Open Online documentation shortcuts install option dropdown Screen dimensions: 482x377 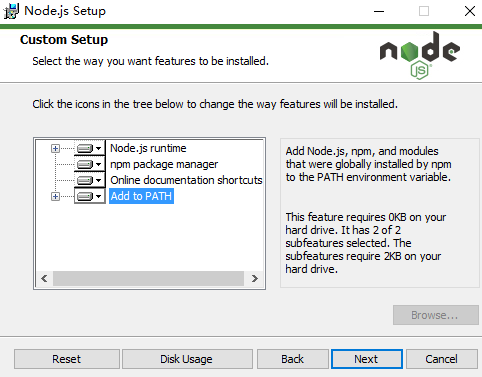click(x=89, y=180)
